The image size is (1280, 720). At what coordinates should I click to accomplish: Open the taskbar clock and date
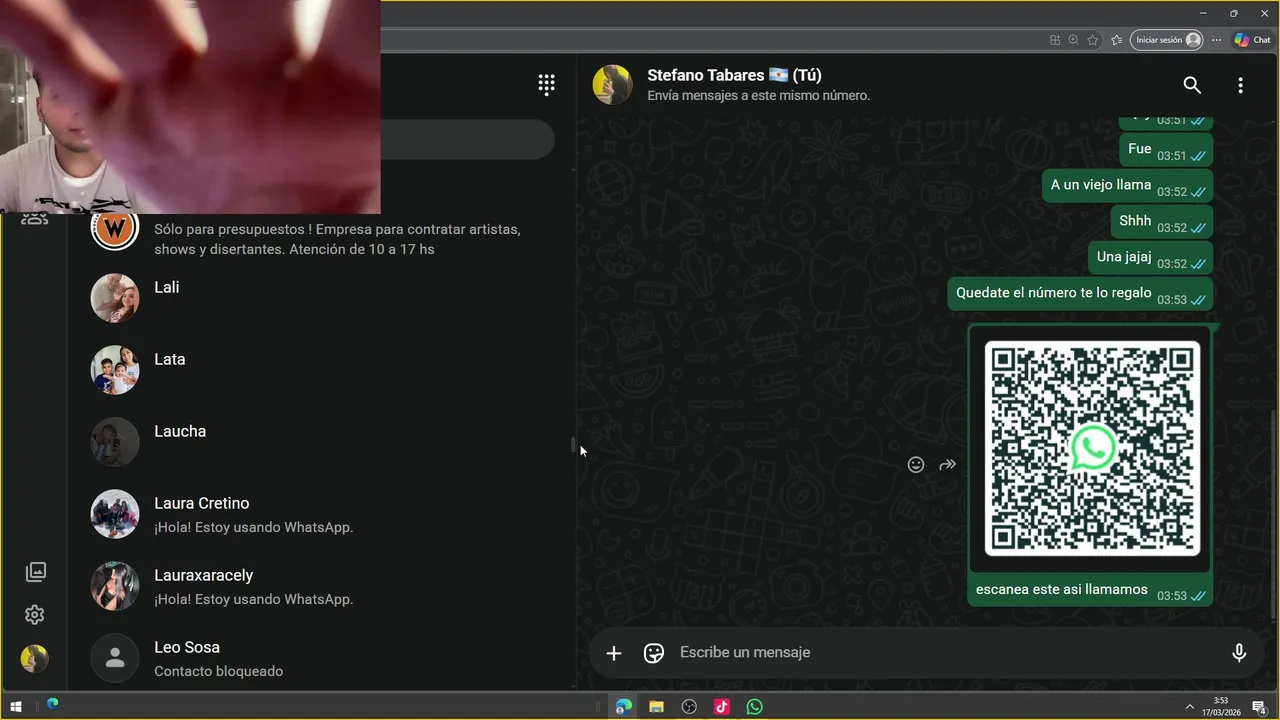(1221, 706)
